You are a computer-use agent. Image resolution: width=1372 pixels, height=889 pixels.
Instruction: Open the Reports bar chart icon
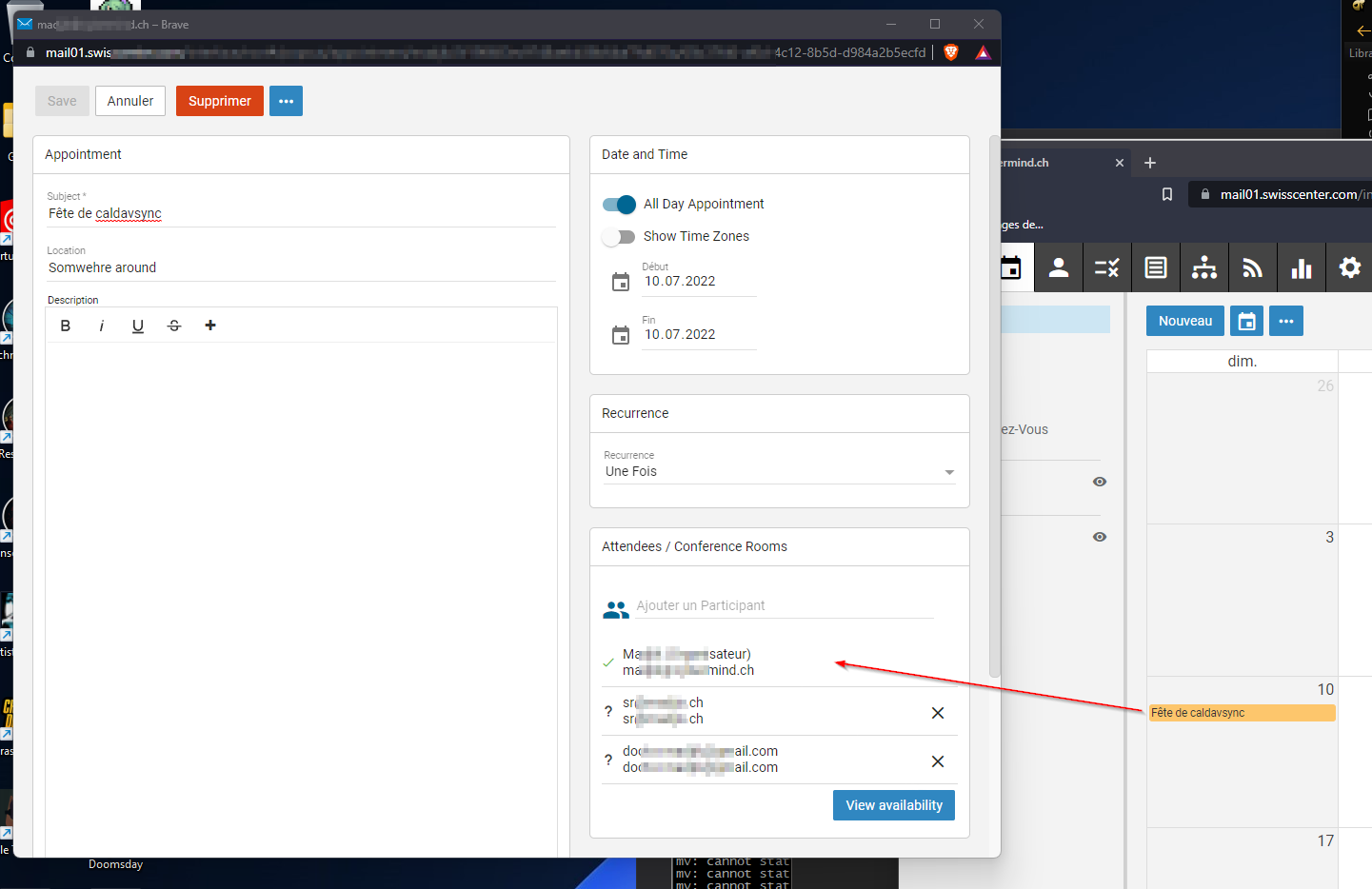coord(1301,268)
